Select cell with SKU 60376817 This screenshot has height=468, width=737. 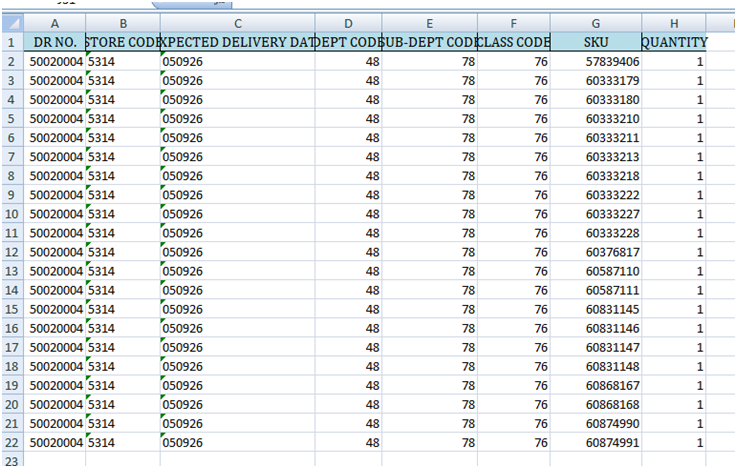(595, 251)
